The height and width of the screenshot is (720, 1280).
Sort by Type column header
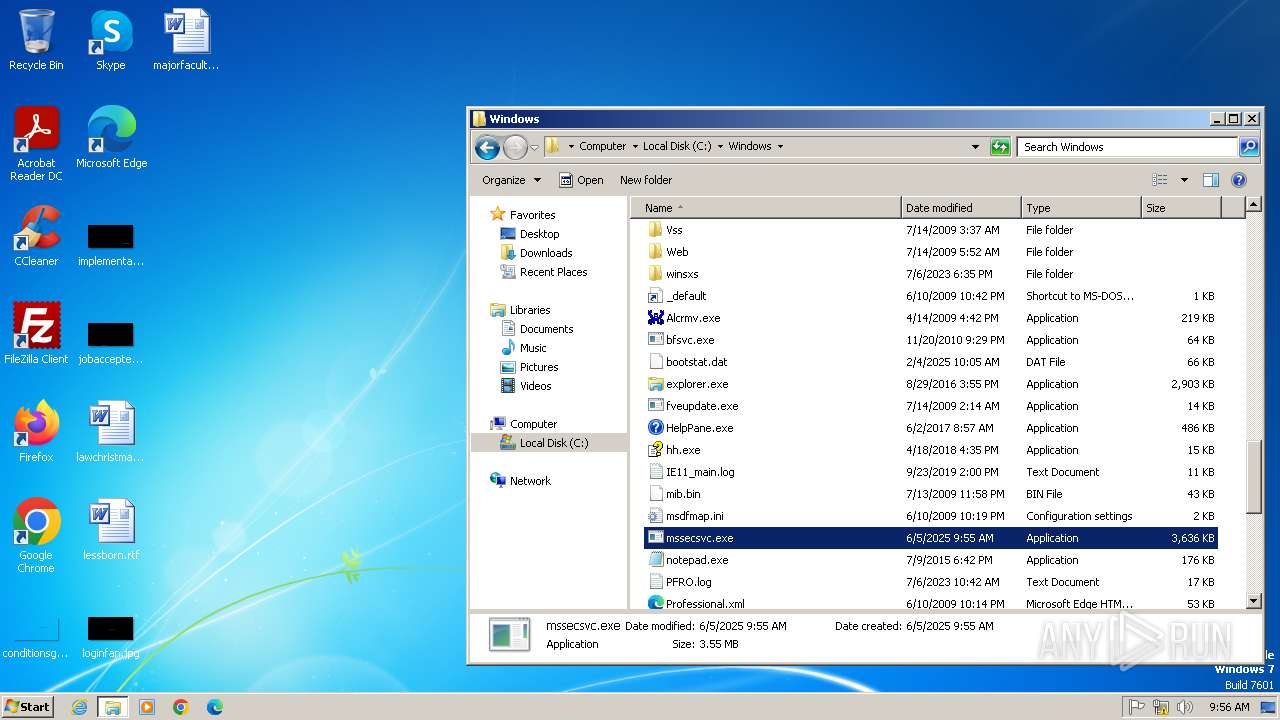click(1081, 208)
